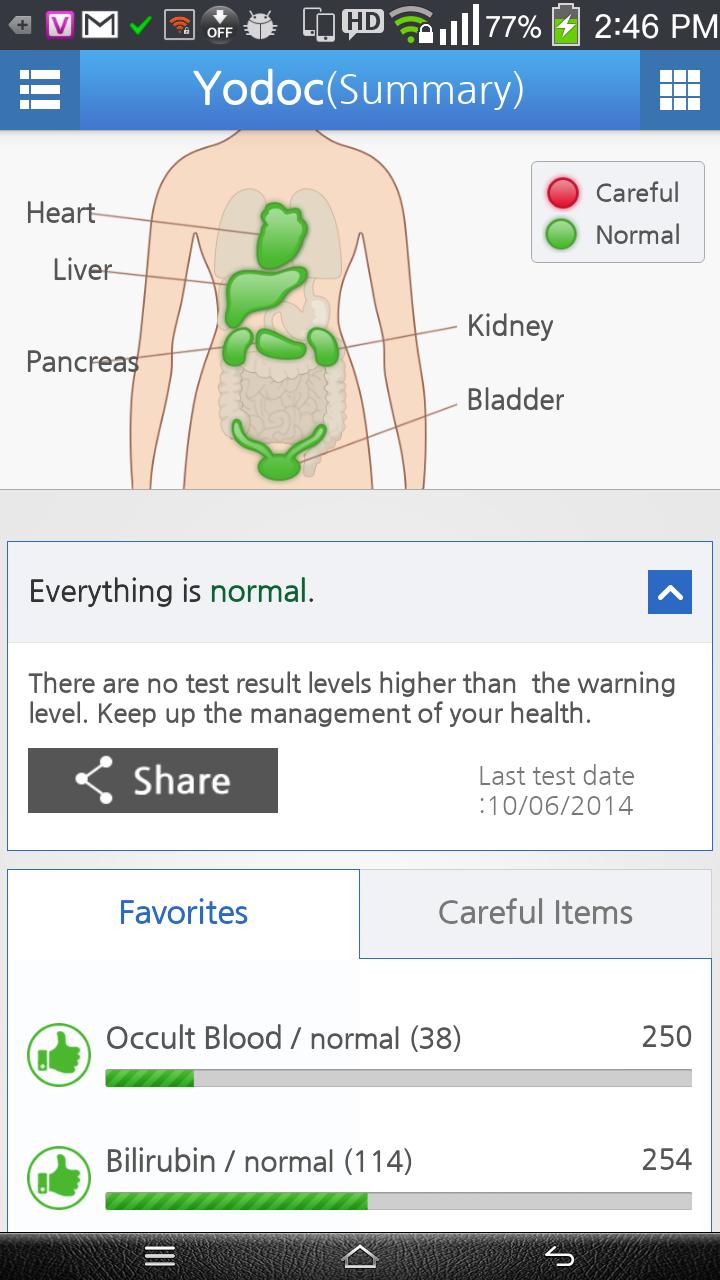The height and width of the screenshot is (1280, 720).
Task: Switch to the Favorites tab
Action: [183, 912]
